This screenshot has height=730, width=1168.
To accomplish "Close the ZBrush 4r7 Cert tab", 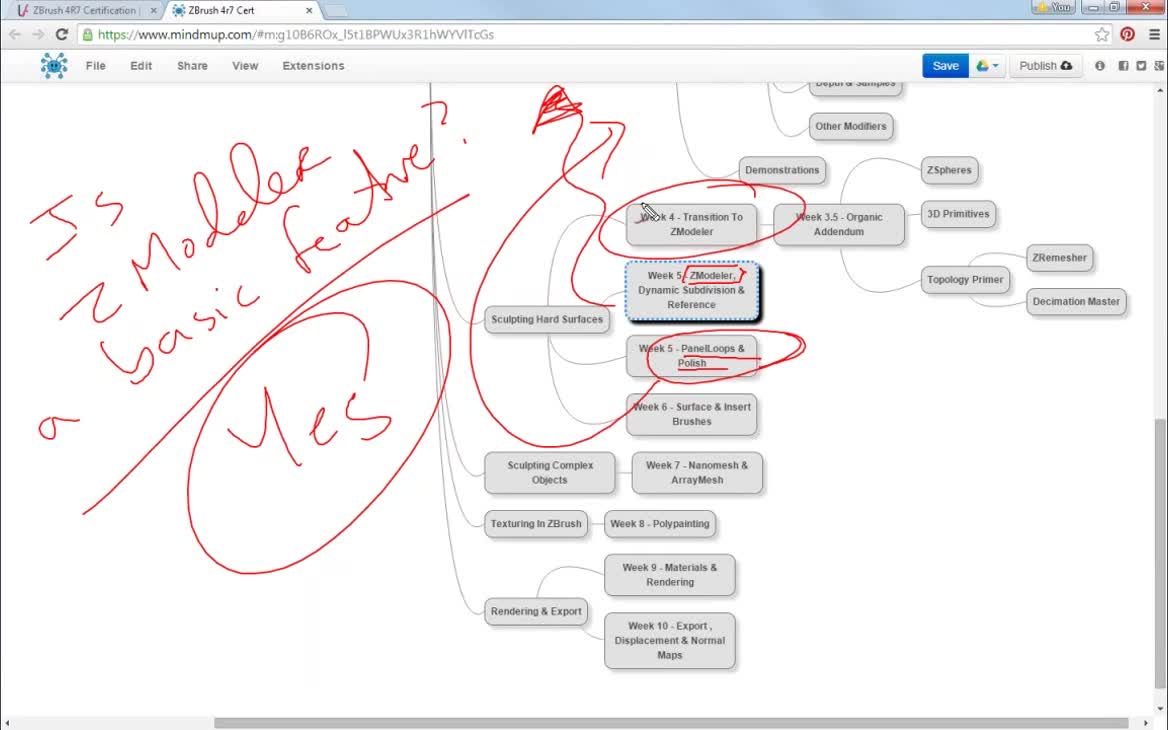I will 309,10.
